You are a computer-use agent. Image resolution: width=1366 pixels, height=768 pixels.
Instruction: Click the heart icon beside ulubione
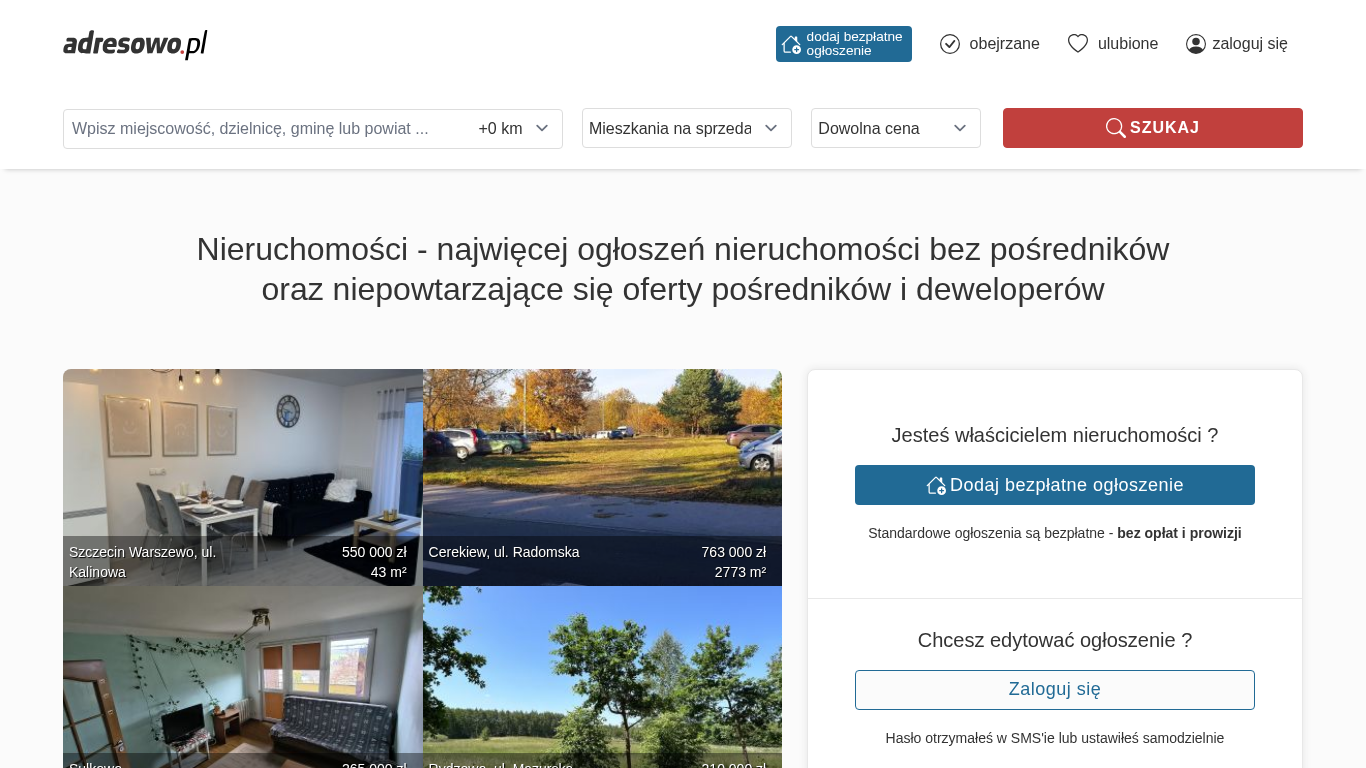coord(1077,44)
